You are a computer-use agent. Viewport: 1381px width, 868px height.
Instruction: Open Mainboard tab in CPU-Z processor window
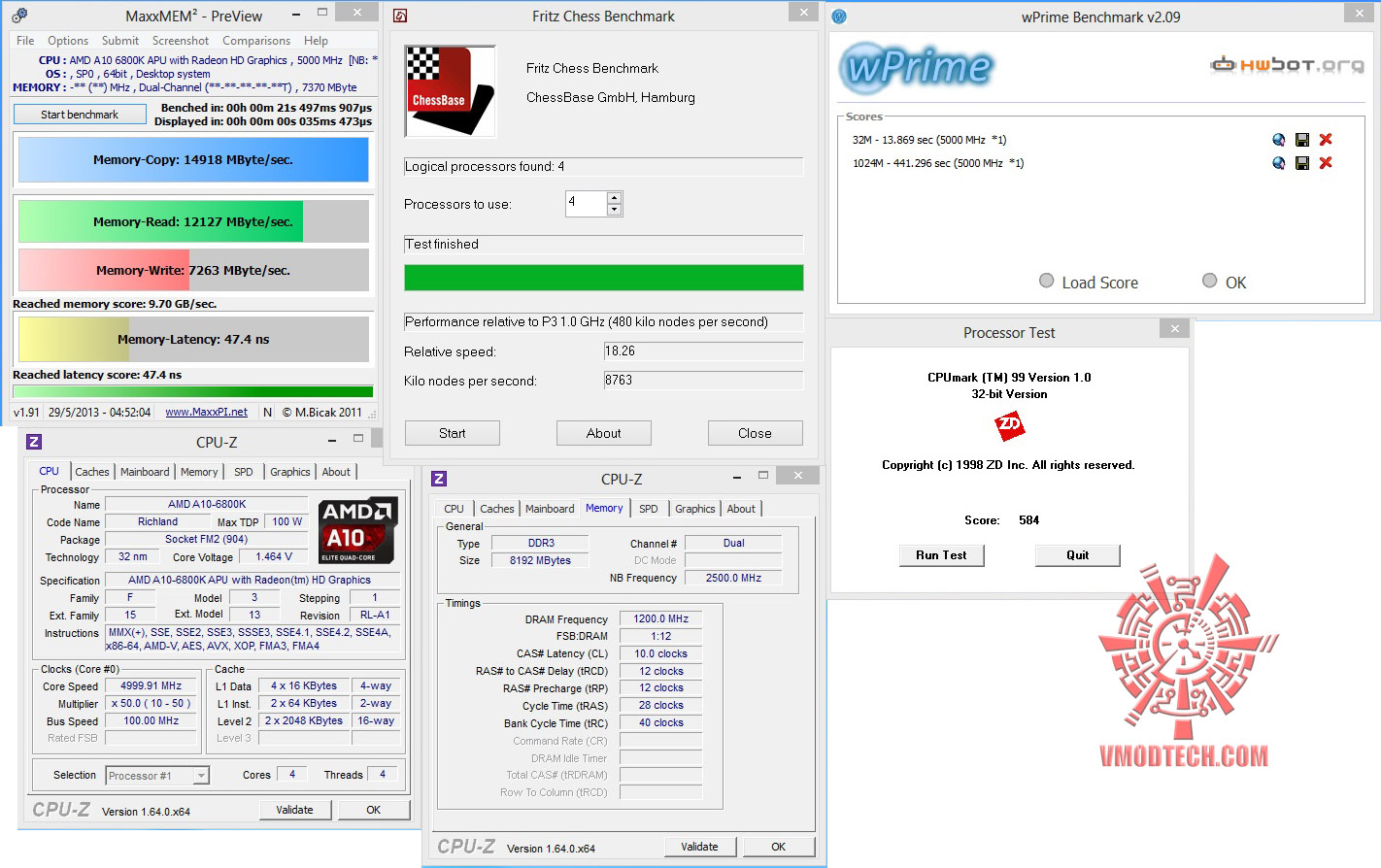click(x=145, y=472)
